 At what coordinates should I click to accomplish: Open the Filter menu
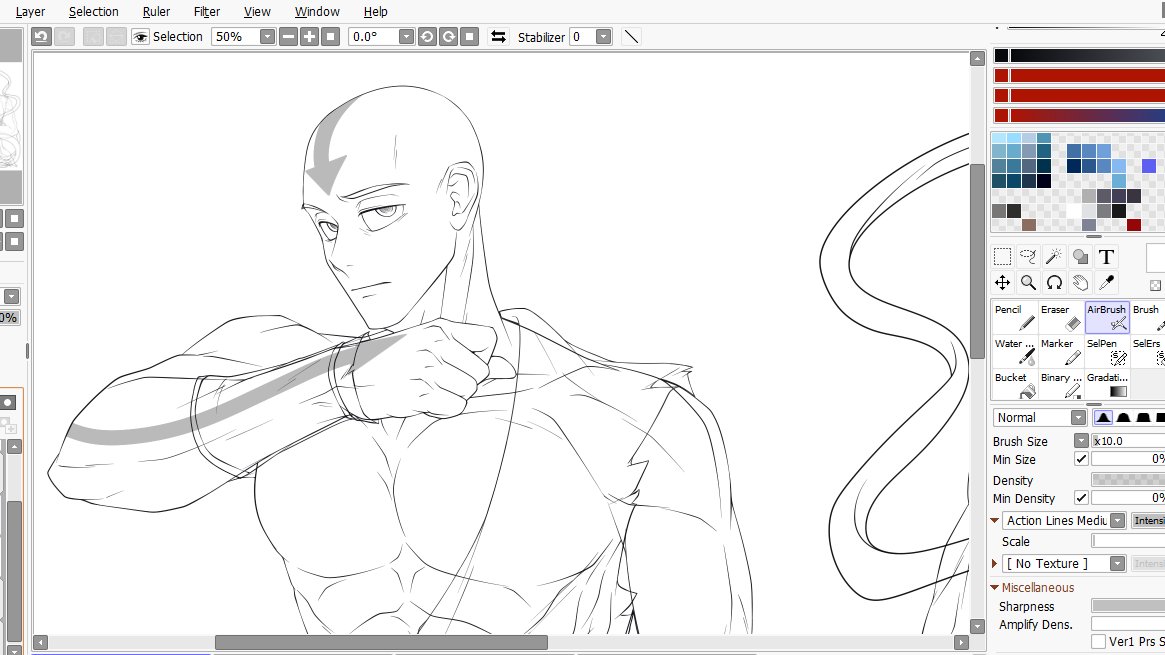207,12
